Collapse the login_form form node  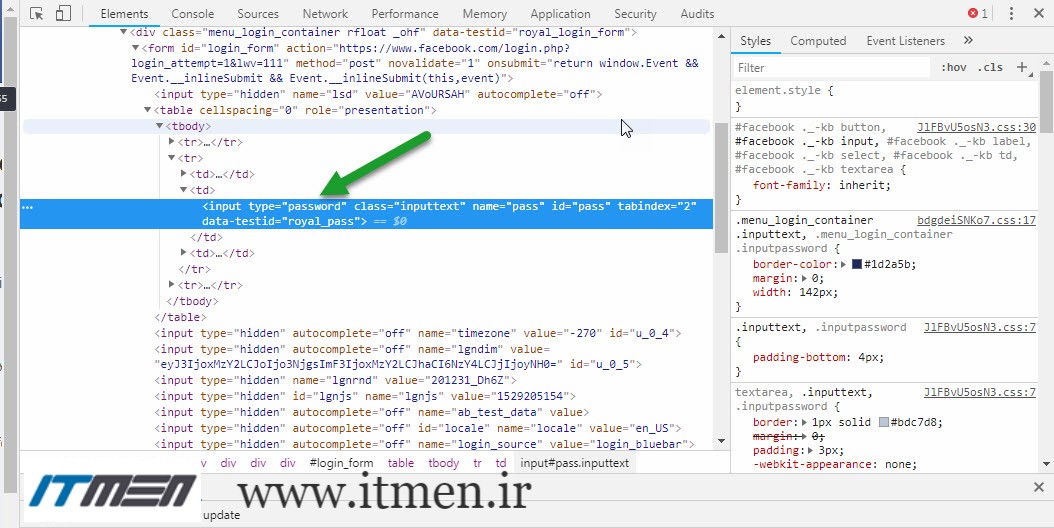[136, 48]
